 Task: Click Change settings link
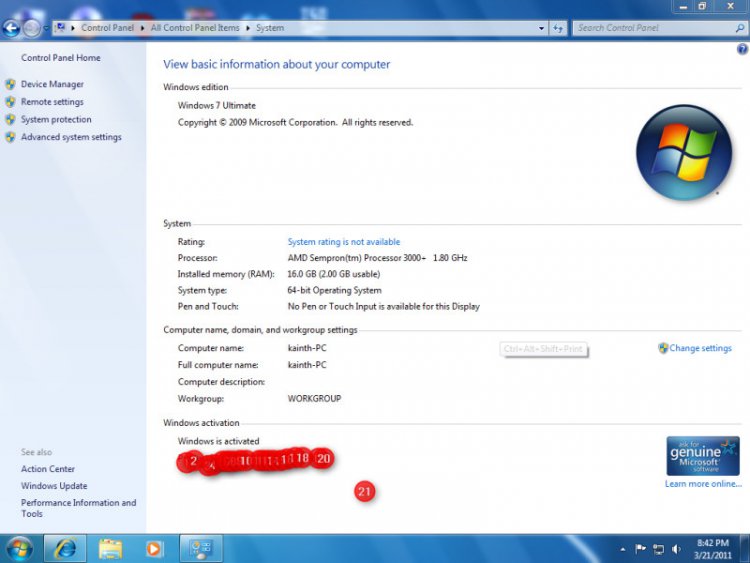coord(700,348)
